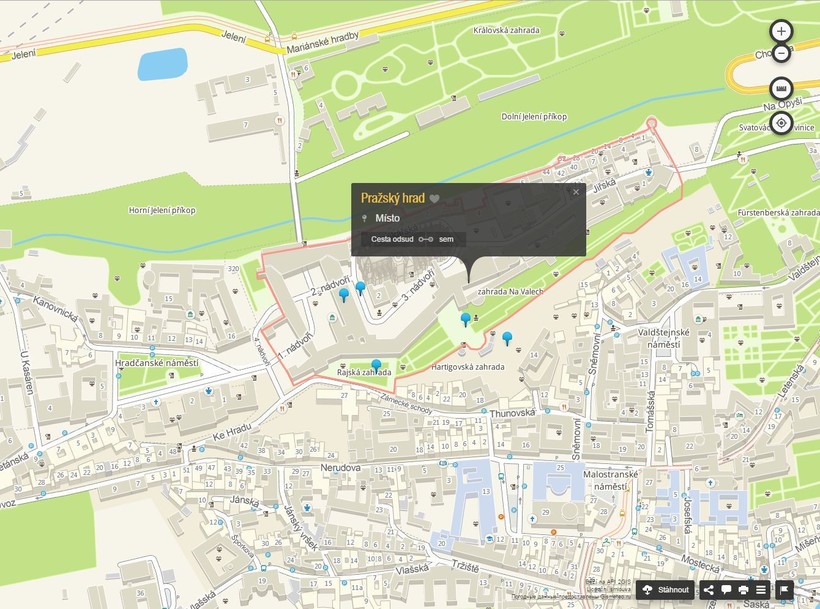Click the share icon in bottom toolbar

[x=709, y=590]
